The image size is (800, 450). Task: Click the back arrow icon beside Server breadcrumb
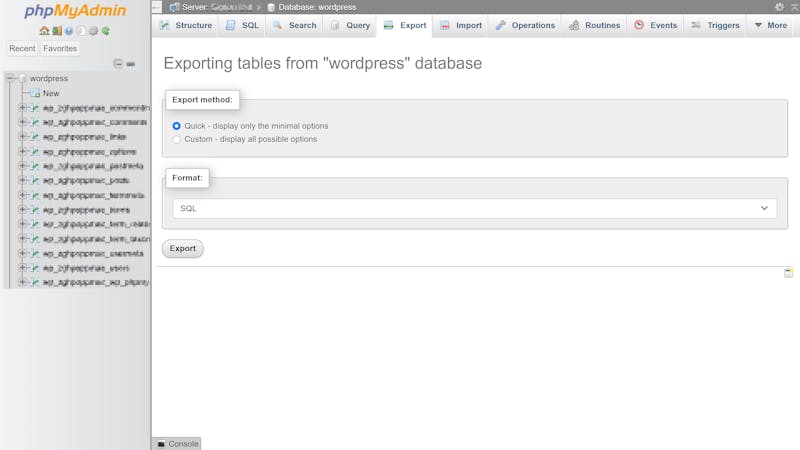[x=157, y=7]
